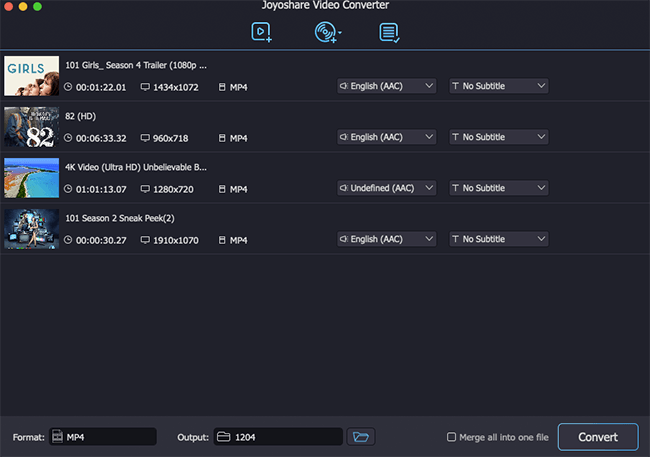
Task: Click the MP4 format selection field
Action: [x=103, y=437]
